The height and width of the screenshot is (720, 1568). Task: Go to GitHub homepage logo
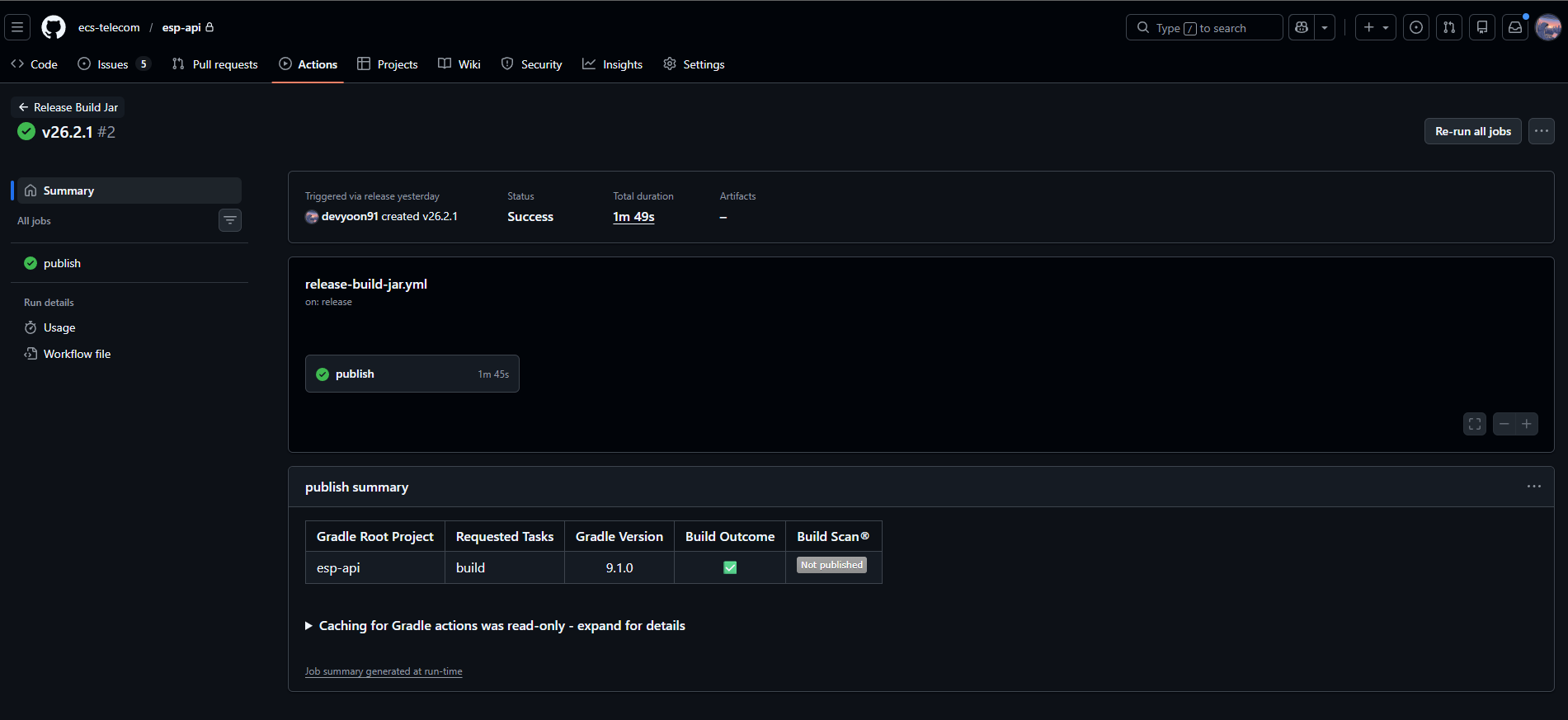click(x=54, y=27)
